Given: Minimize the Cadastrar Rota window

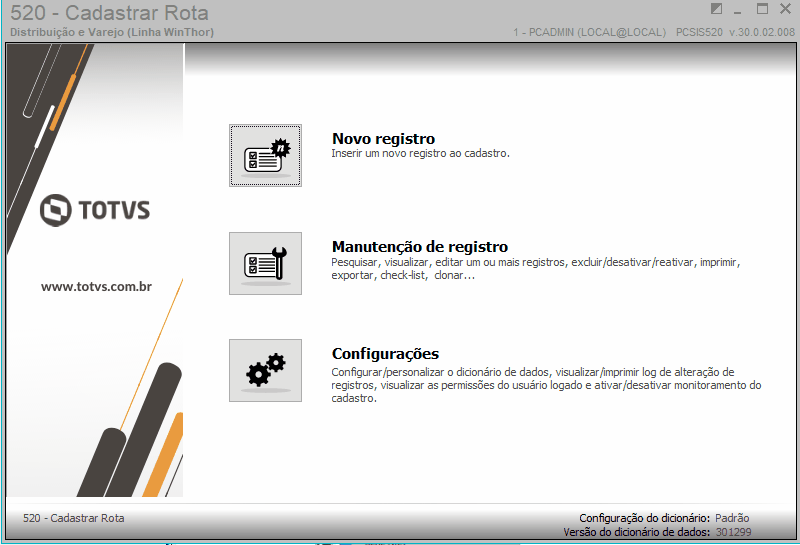Looking at the screenshot, I should click(x=738, y=10).
